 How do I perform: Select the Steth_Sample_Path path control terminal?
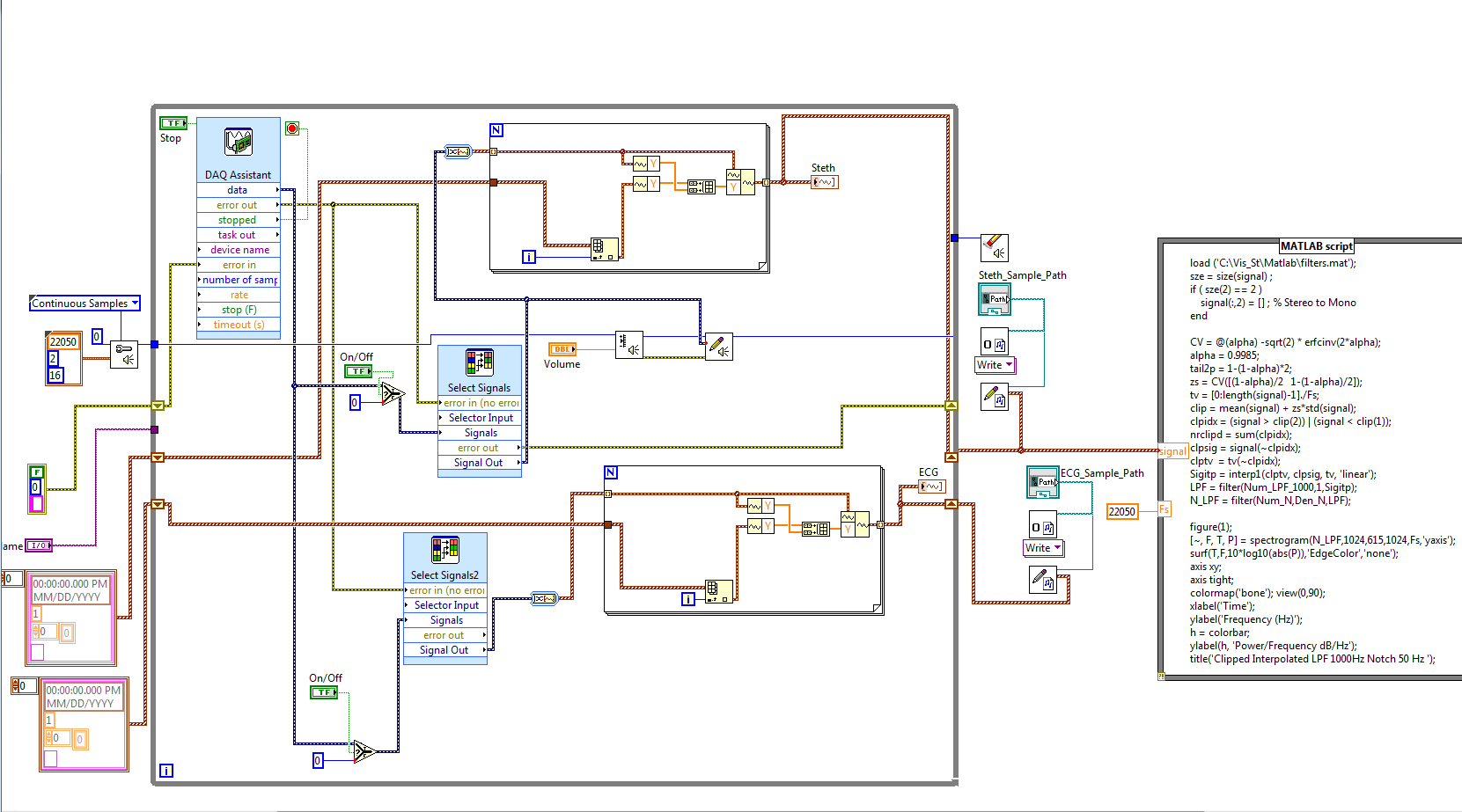pyautogui.click(x=995, y=299)
